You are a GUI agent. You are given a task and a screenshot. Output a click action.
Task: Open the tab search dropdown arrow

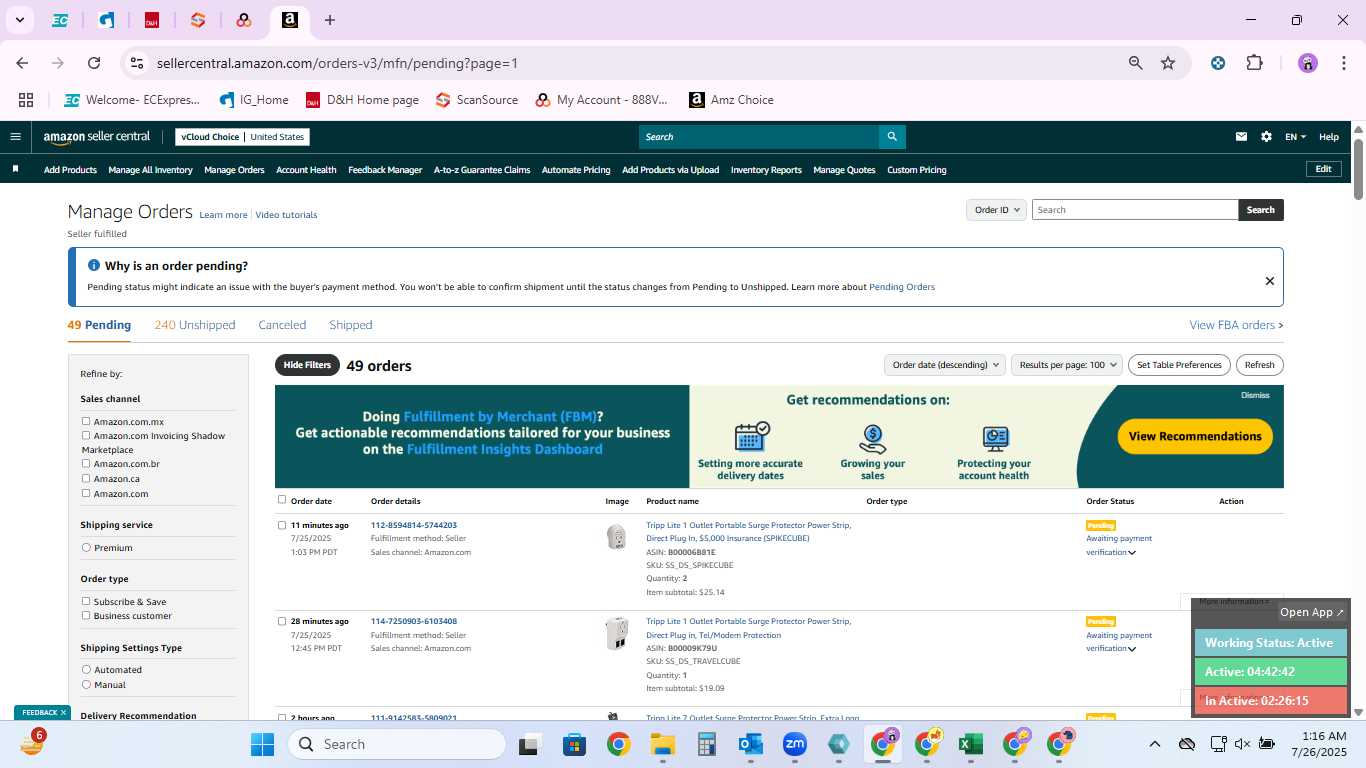point(19,20)
